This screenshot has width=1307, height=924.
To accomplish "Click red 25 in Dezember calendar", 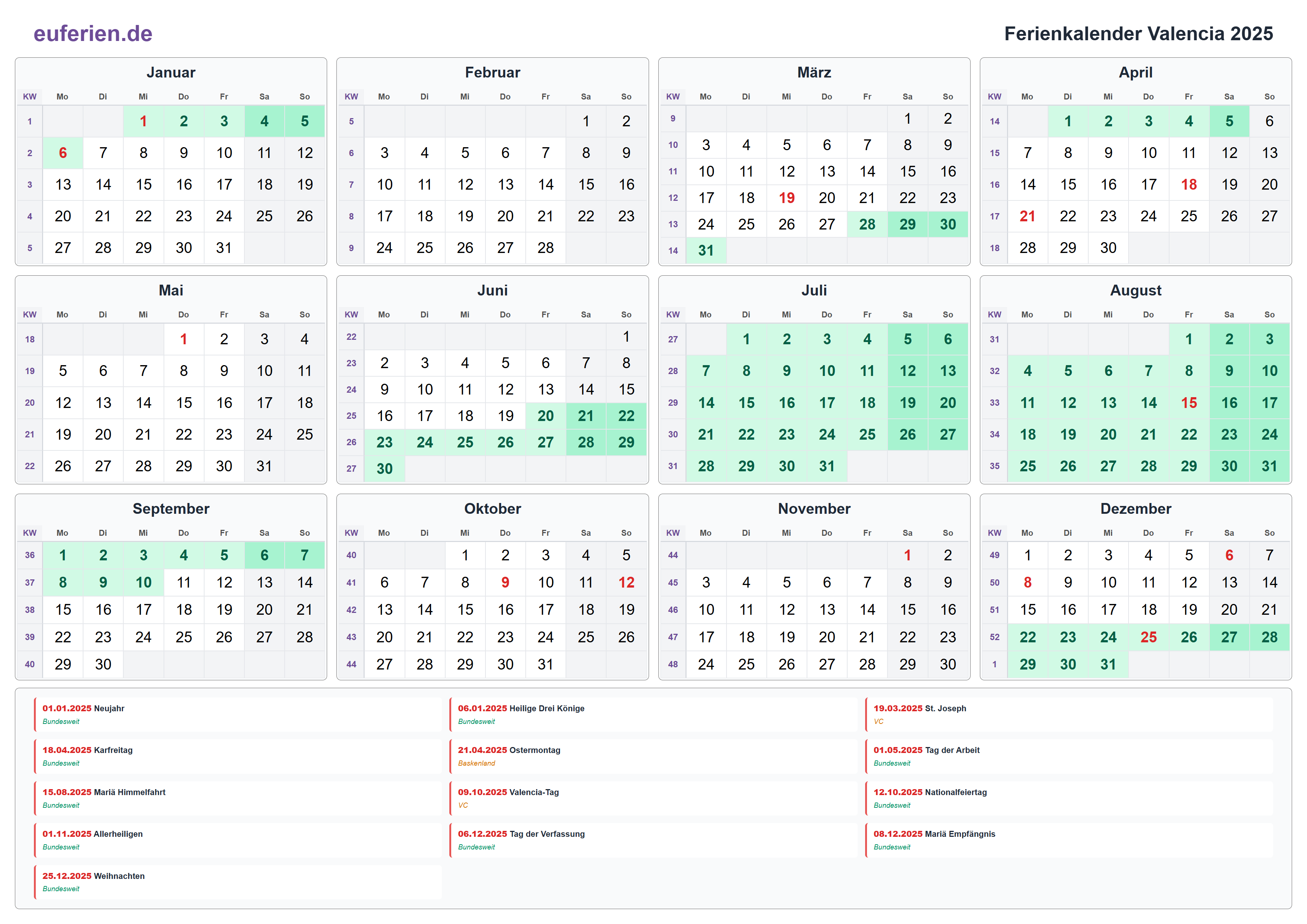I will click(1148, 637).
